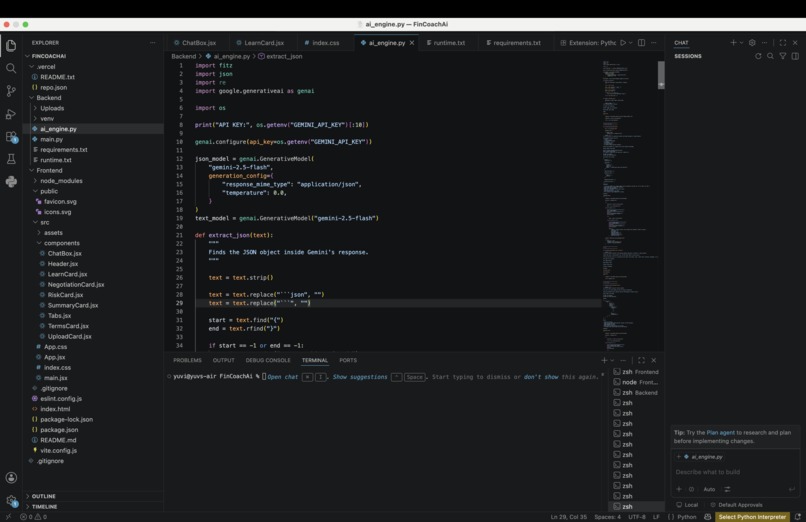Open Source Control view in activity bar

coord(11,91)
